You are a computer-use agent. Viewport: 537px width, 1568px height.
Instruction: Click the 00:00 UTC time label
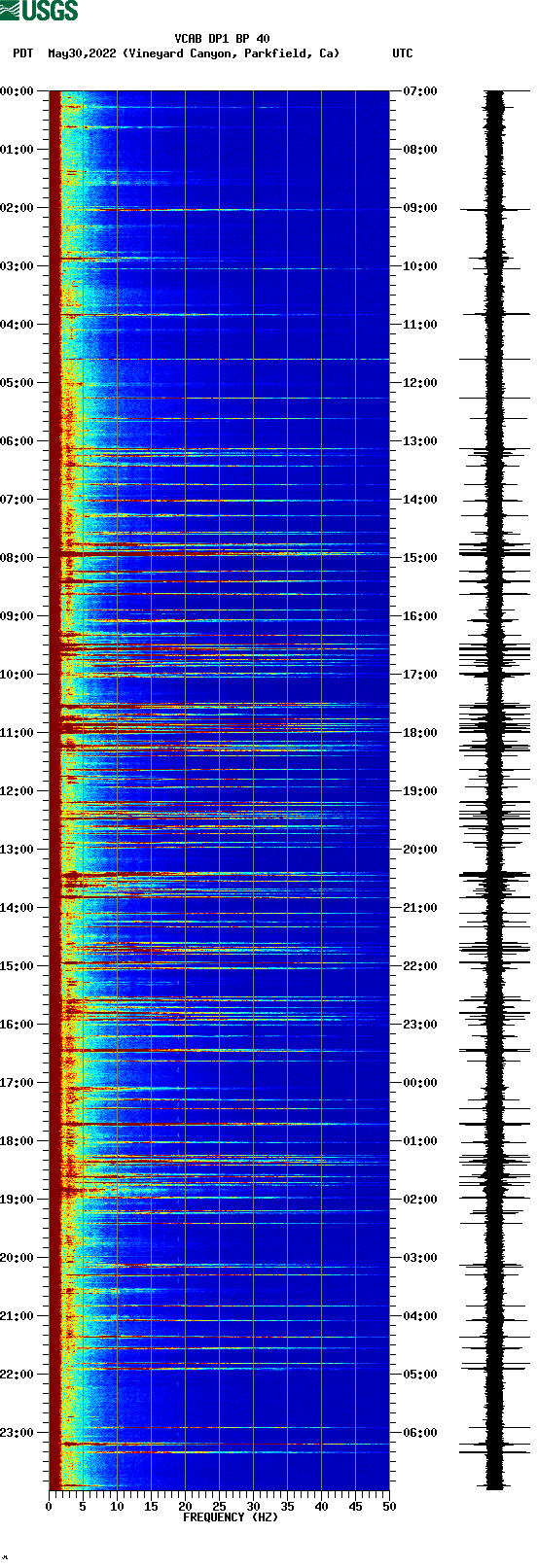coord(420,1083)
